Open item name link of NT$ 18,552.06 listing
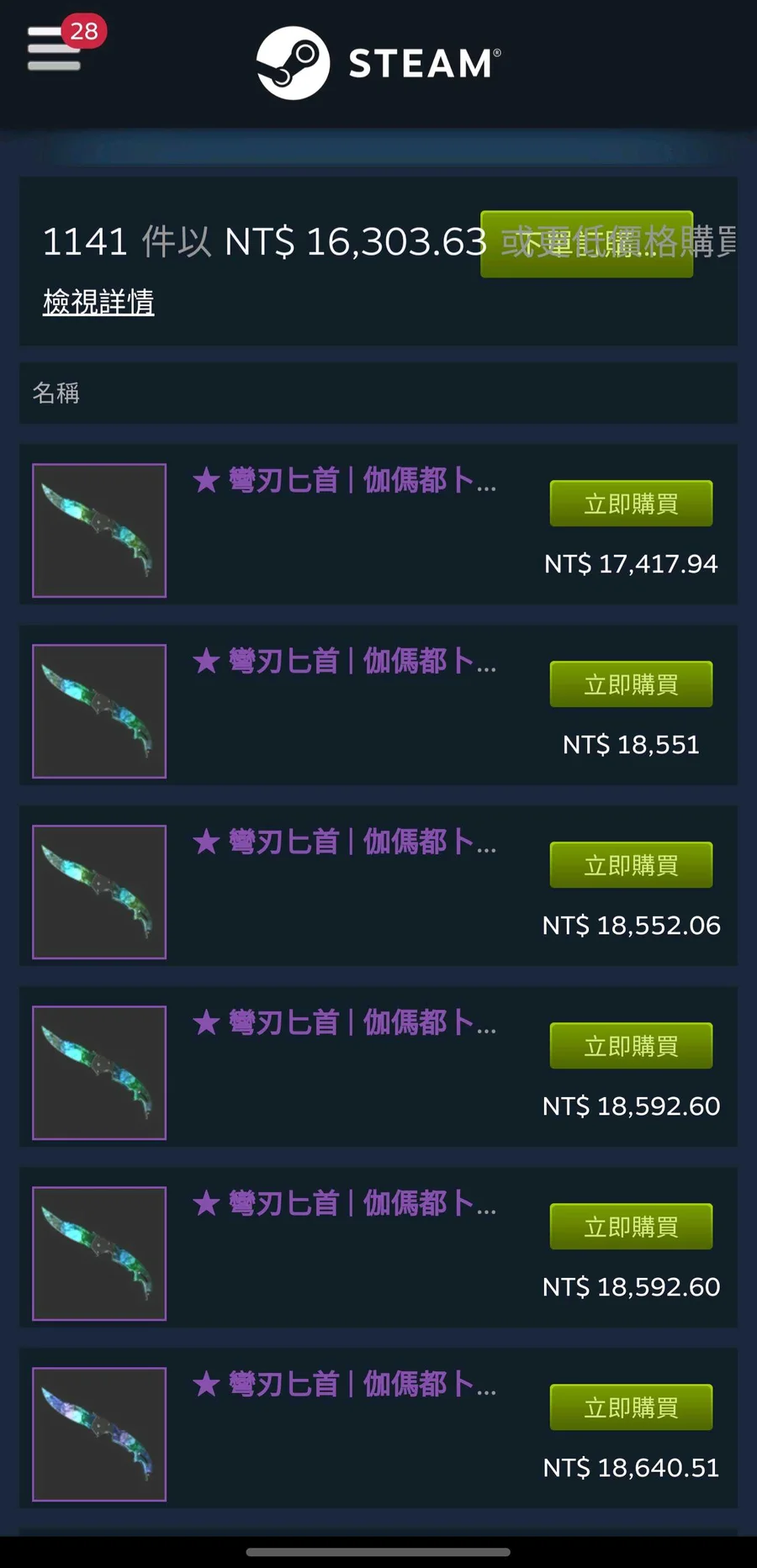This screenshot has height=1568, width=757. (x=345, y=842)
